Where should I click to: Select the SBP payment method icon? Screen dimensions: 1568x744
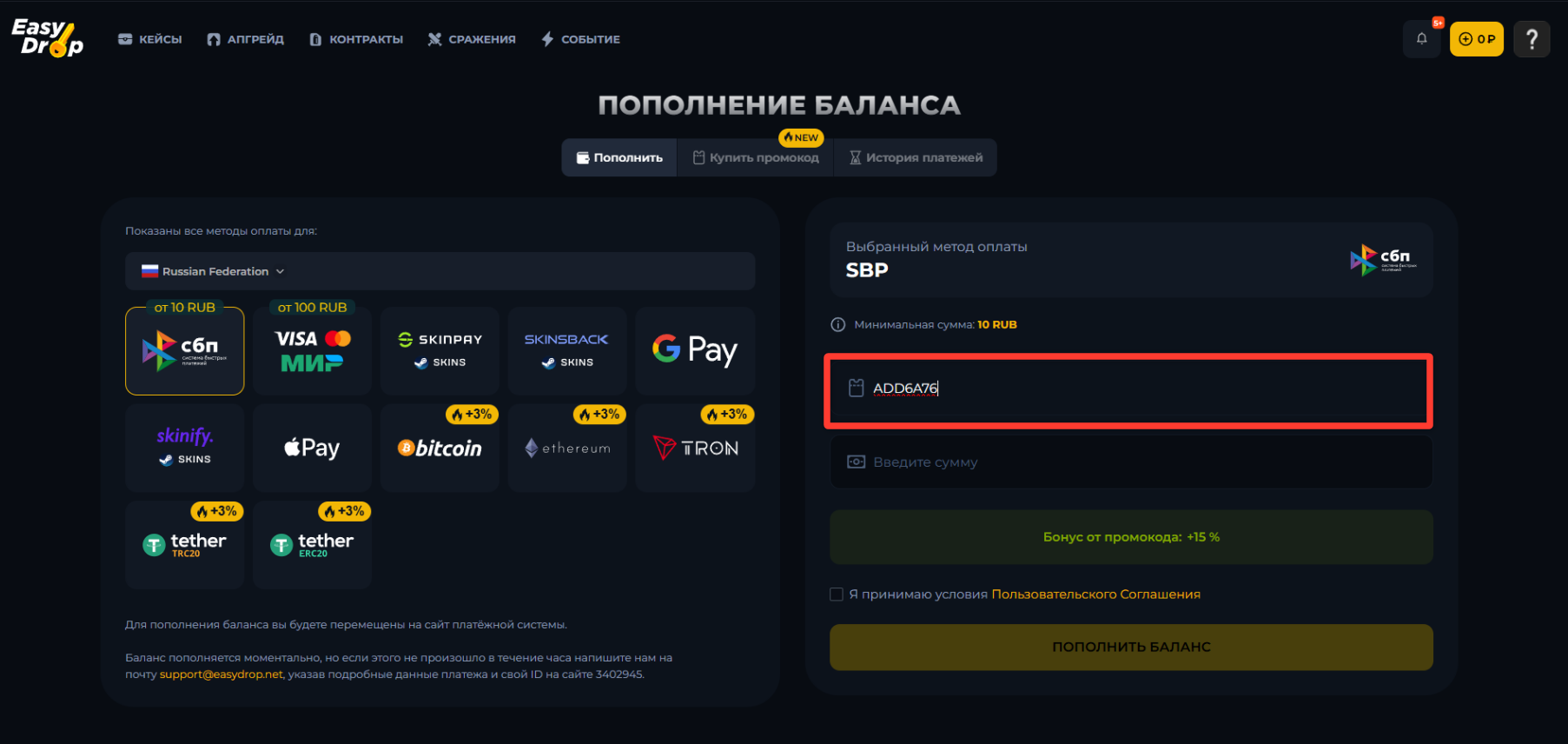click(x=184, y=350)
